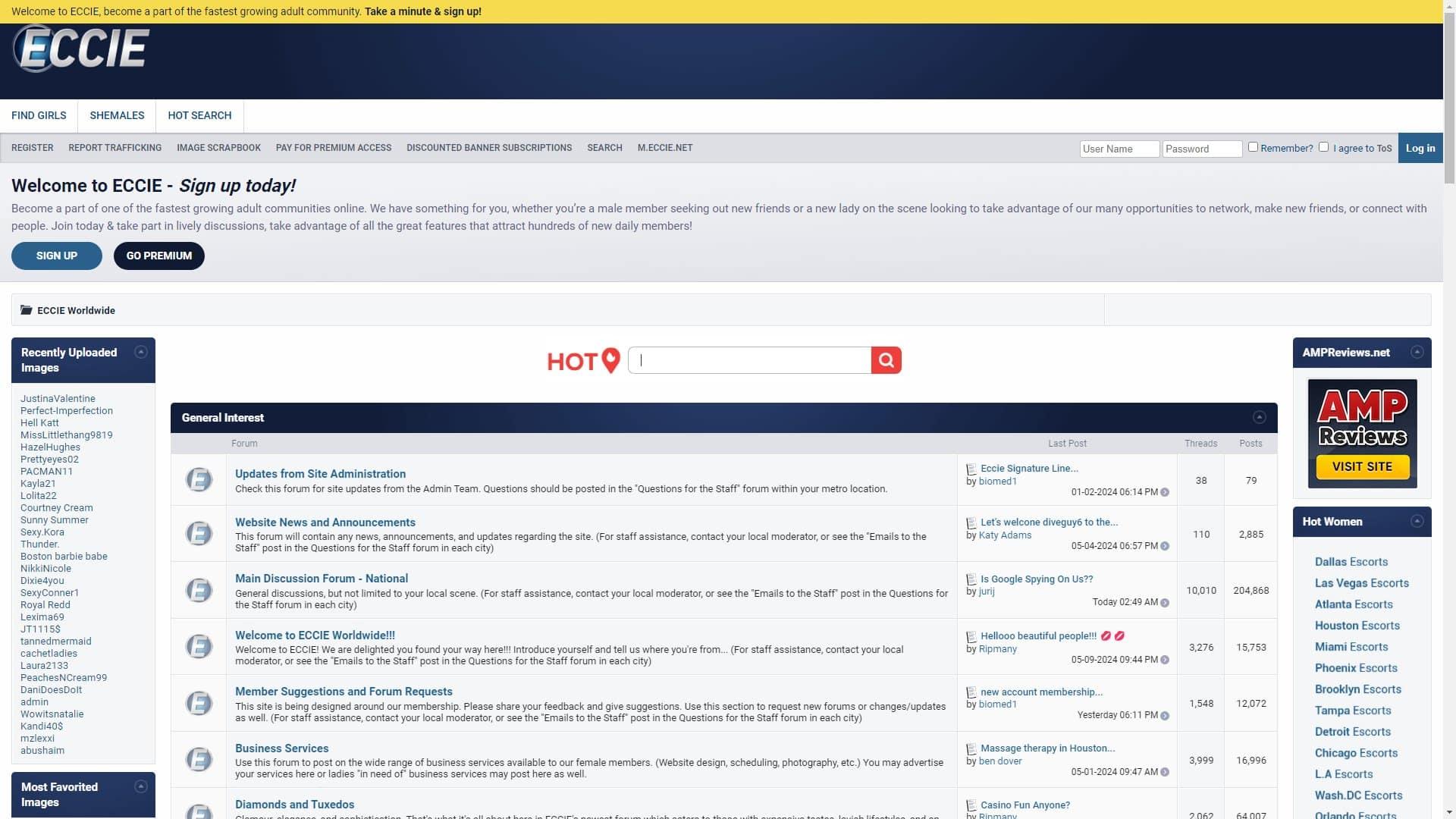Tick the I agree to ToS checkbox
1456x819 pixels.
tap(1323, 147)
